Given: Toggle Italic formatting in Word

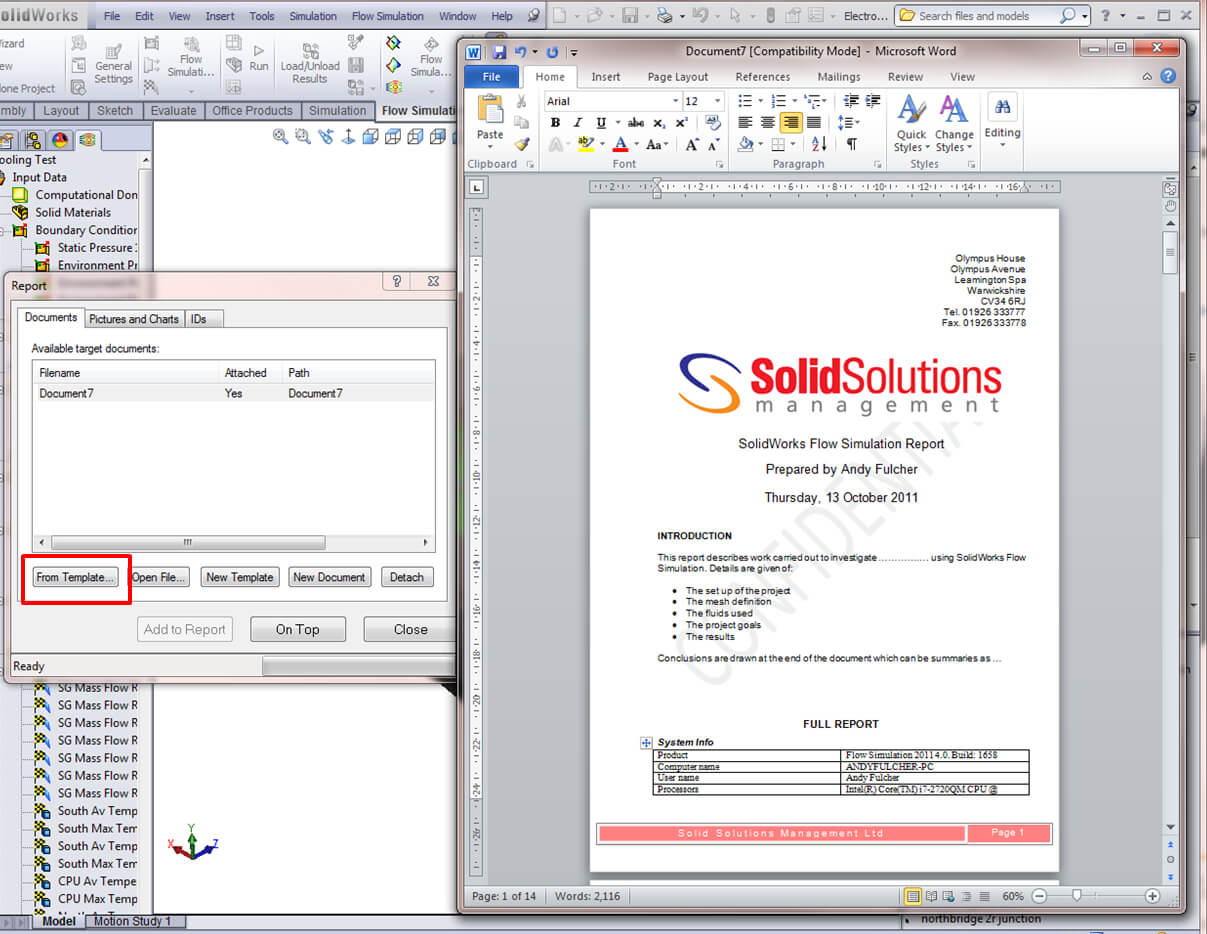Looking at the screenshot, I should [578, 123].
